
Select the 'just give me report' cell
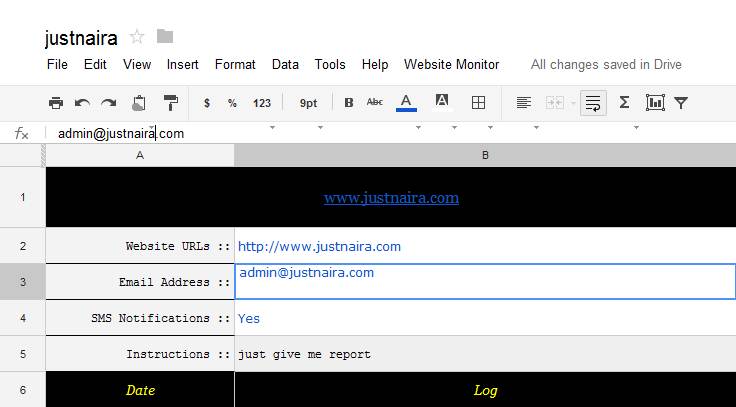(x=485, y=354)
